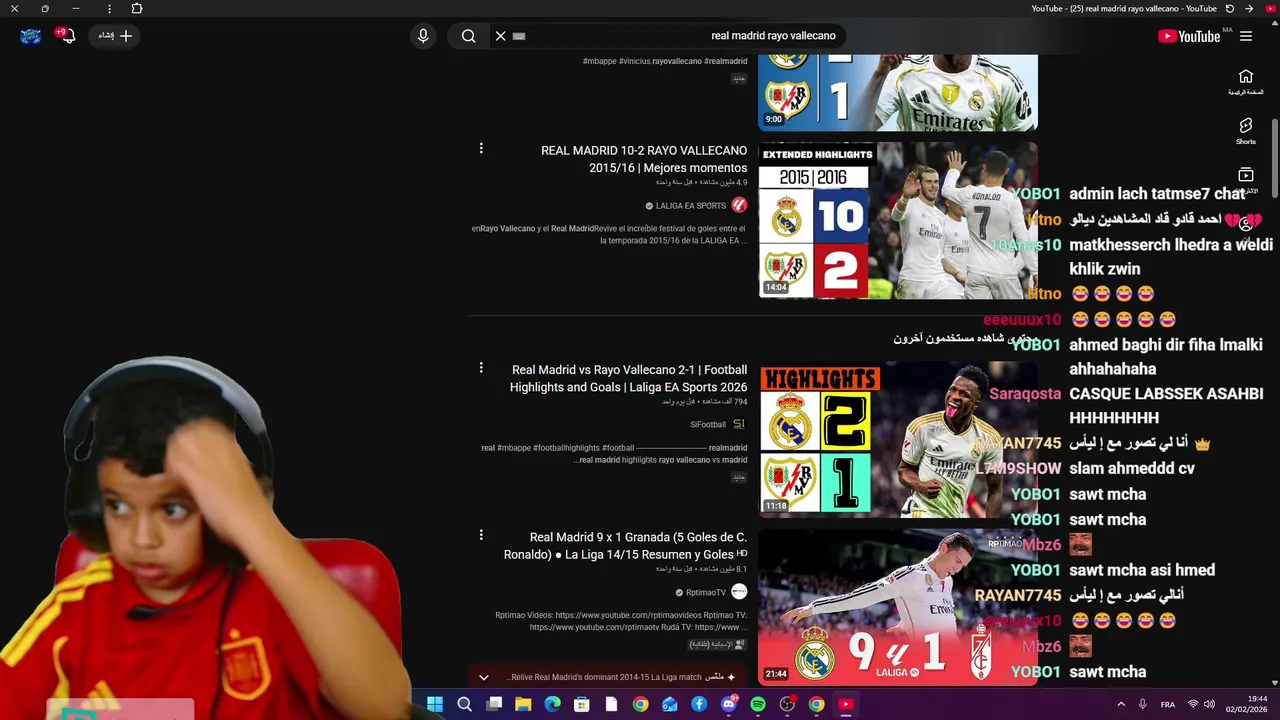Open the YouTube app on the taskbar
Image resolution: width=1280 pixels, height=720 pixels.
tap(846, 704)
